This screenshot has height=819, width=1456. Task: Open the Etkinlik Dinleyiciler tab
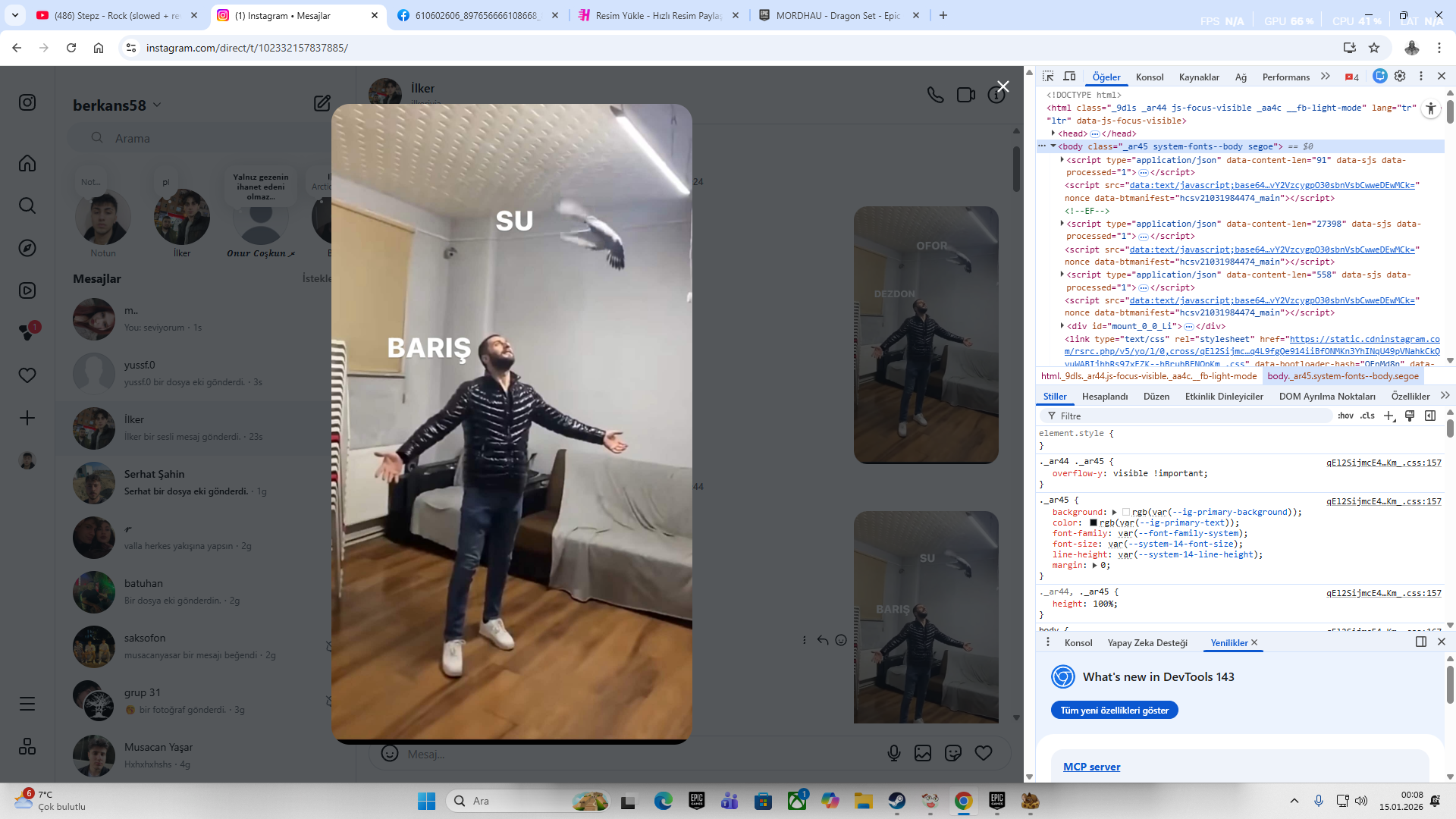point(1224,397)
